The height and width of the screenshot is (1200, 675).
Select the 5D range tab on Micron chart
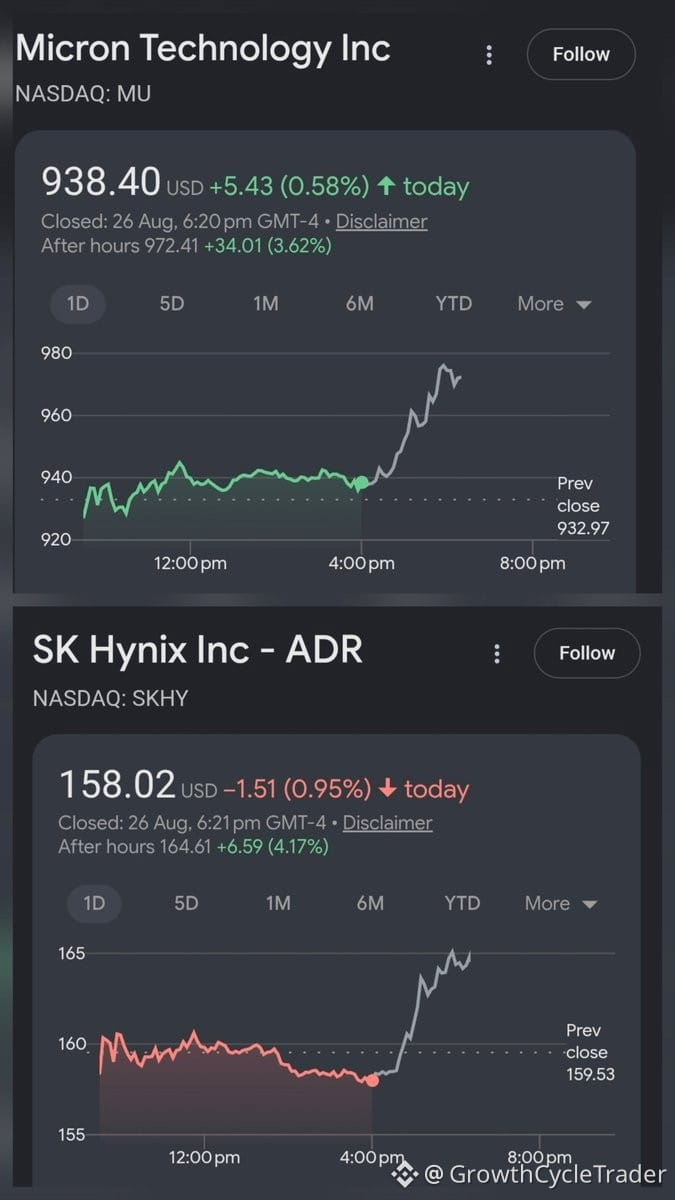(172, 304)
